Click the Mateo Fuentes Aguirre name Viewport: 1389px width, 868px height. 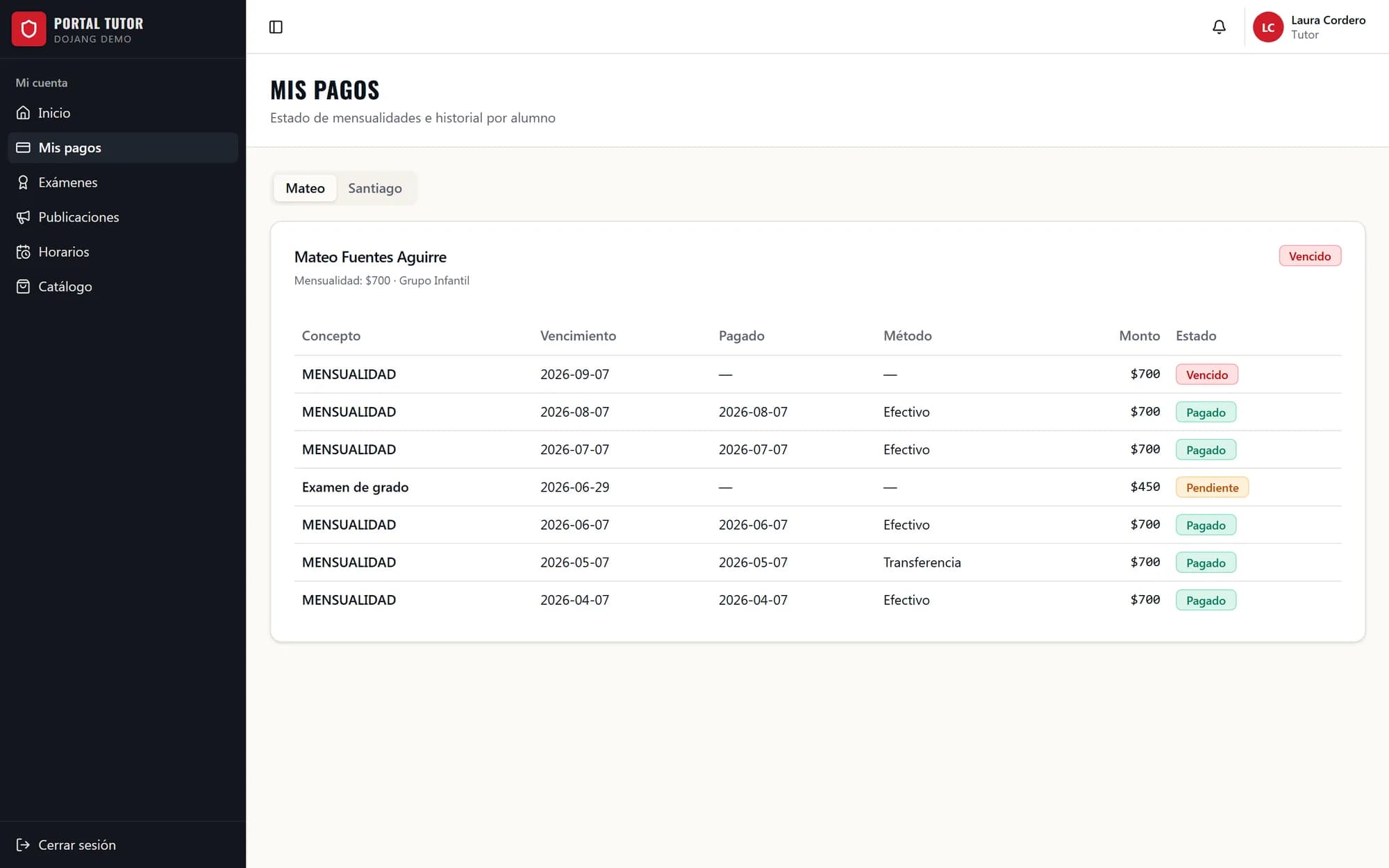click(x=370, y=257)
